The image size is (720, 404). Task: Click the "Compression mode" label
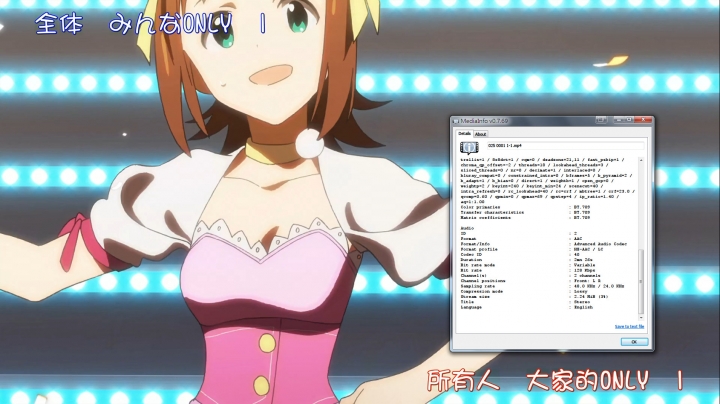click(482, 292)
